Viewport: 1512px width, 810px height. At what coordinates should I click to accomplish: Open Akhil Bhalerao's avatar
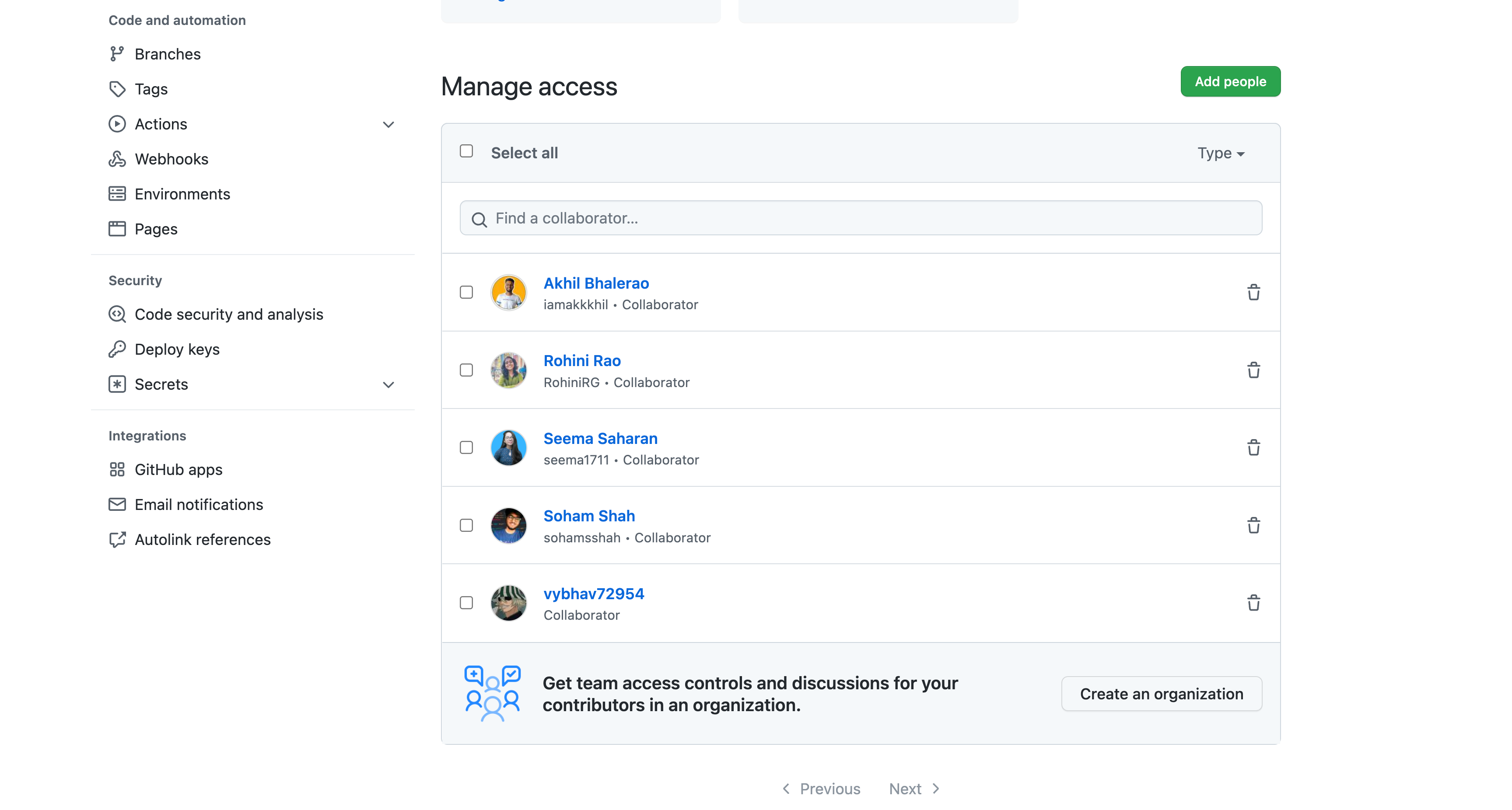click(508, 292)
